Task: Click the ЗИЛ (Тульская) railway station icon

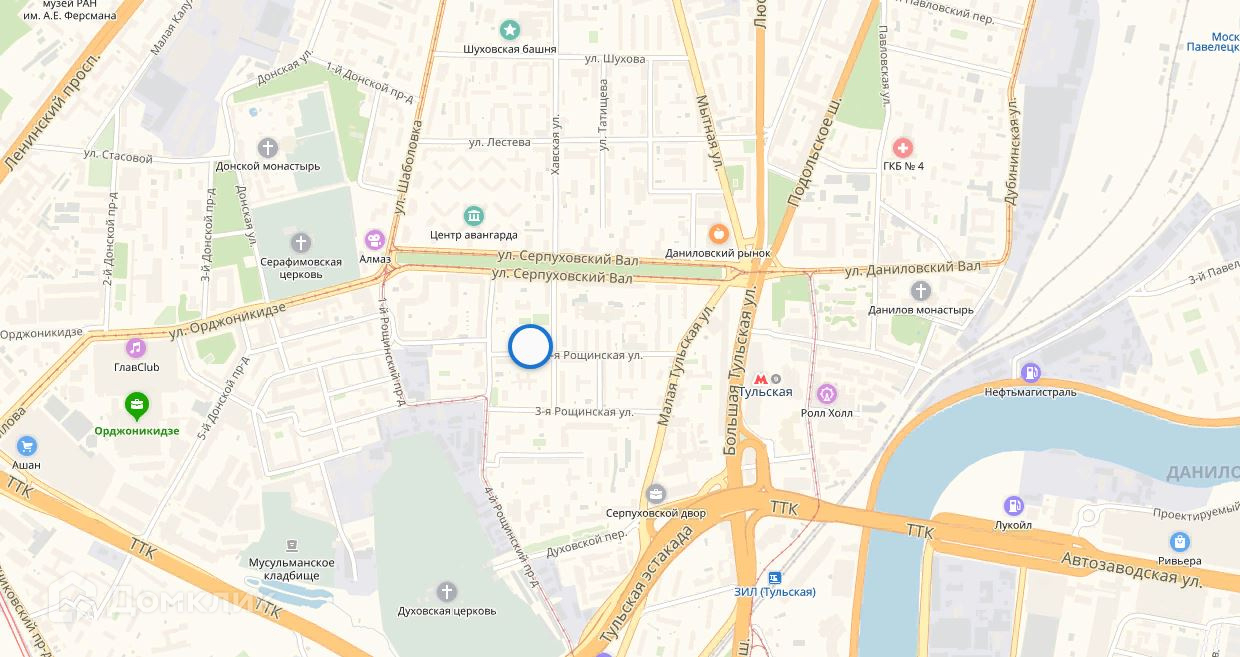Action: click(774, 578)
